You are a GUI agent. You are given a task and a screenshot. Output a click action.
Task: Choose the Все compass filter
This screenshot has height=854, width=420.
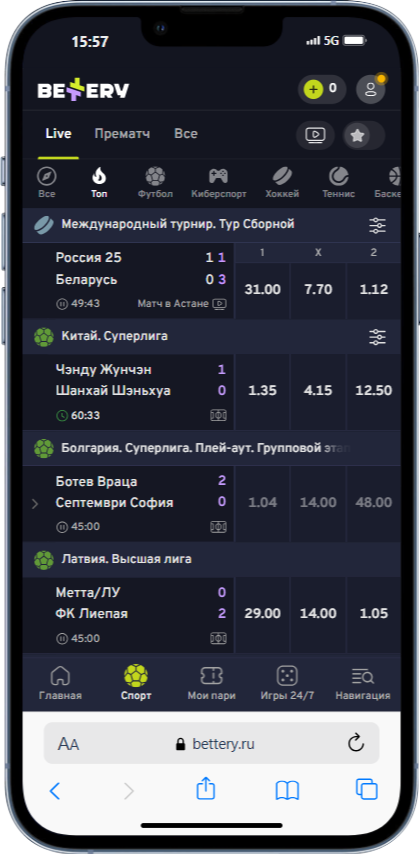click(x=47, y=176)
